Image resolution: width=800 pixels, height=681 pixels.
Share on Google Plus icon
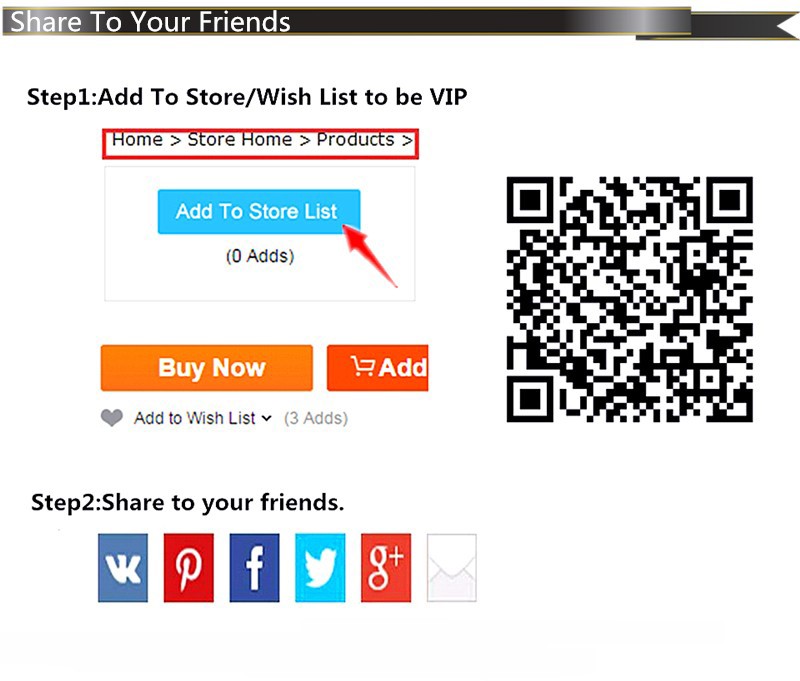[x=386, y=568]
